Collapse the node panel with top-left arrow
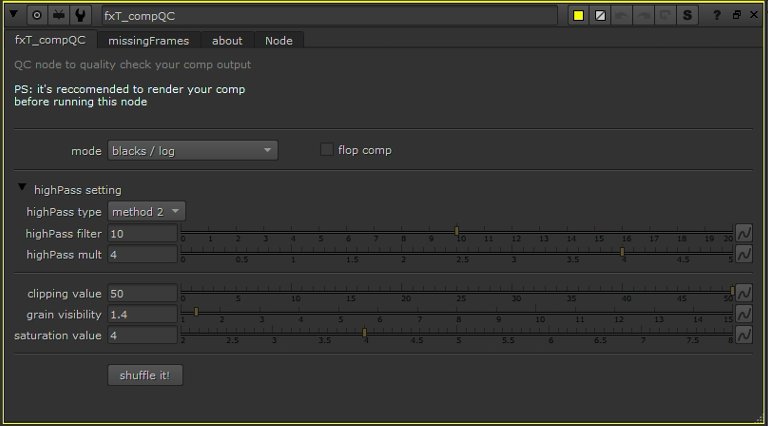 coord(15,16)
